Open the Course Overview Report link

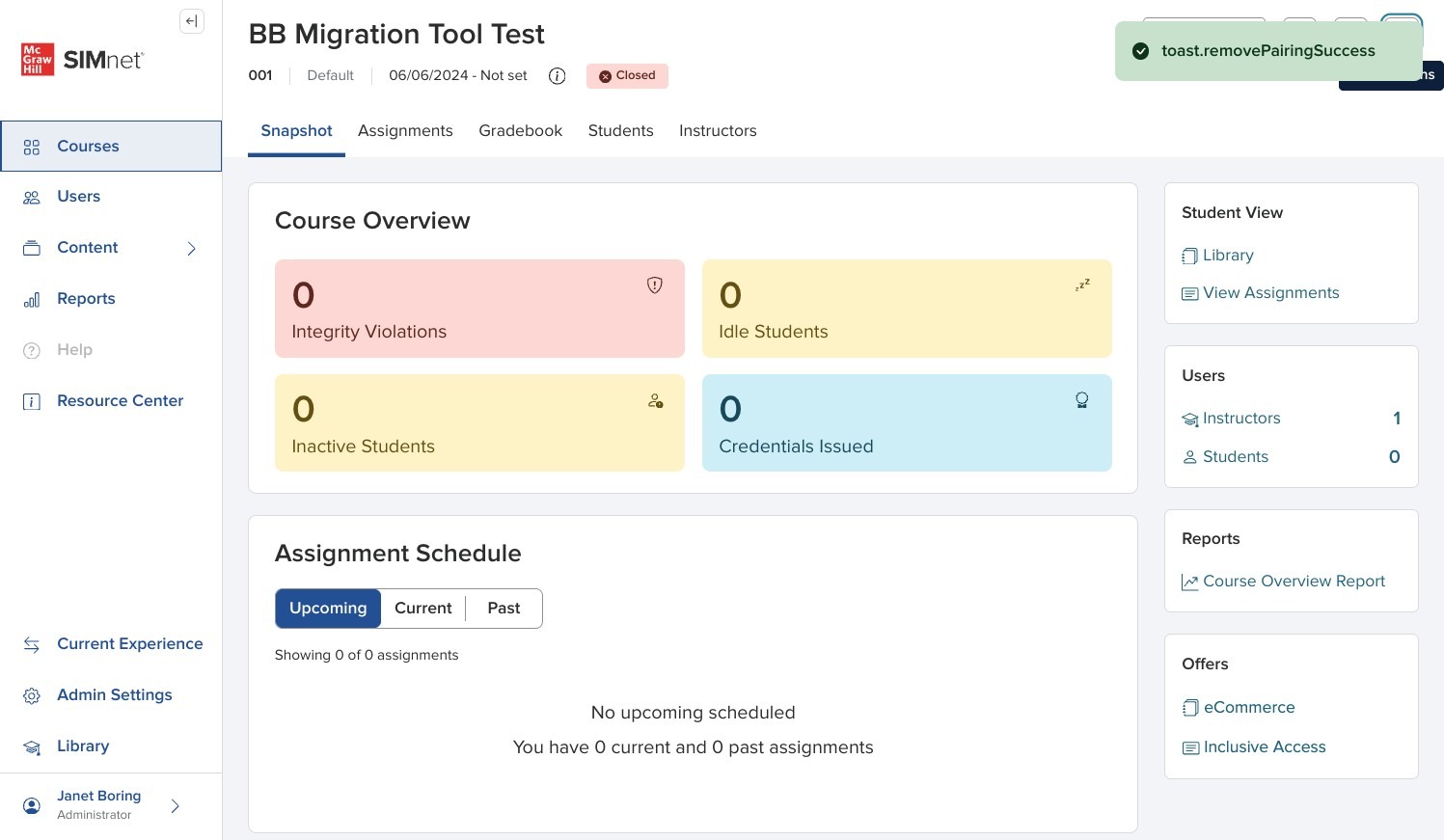(x=1284, y=582)
